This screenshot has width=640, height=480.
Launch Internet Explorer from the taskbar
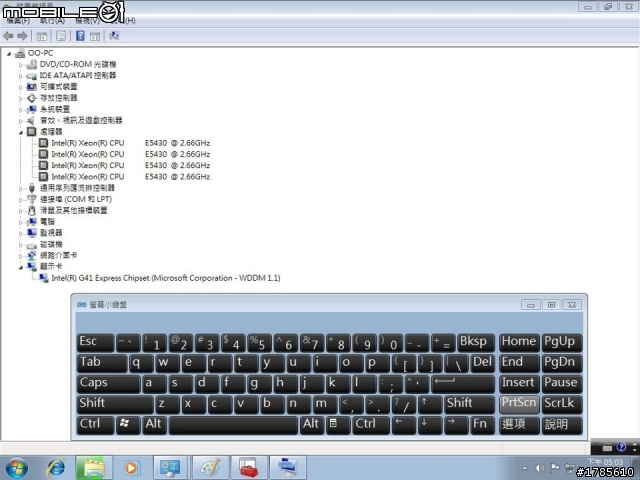click(x=56, y=468)
